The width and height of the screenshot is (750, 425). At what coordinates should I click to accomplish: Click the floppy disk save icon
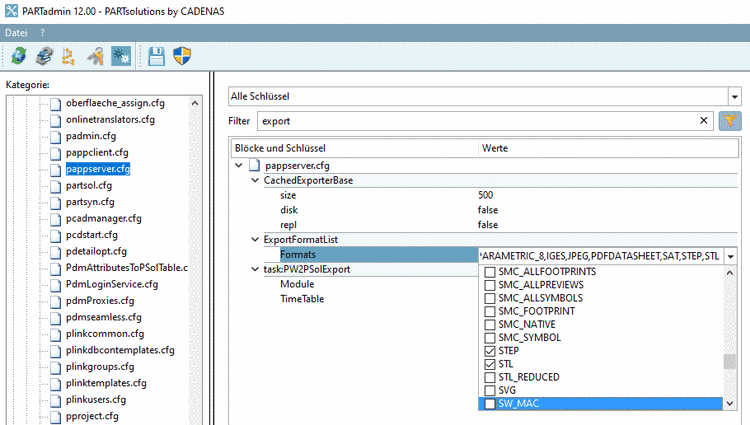coord(157,57)
